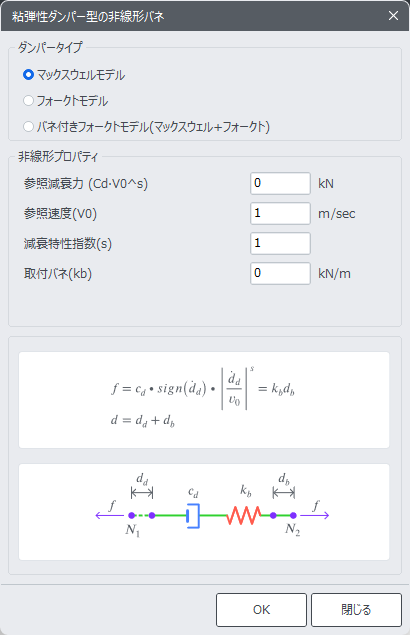Close the dialog with the X button
410x635 pixels.
(x=393, y=15)
